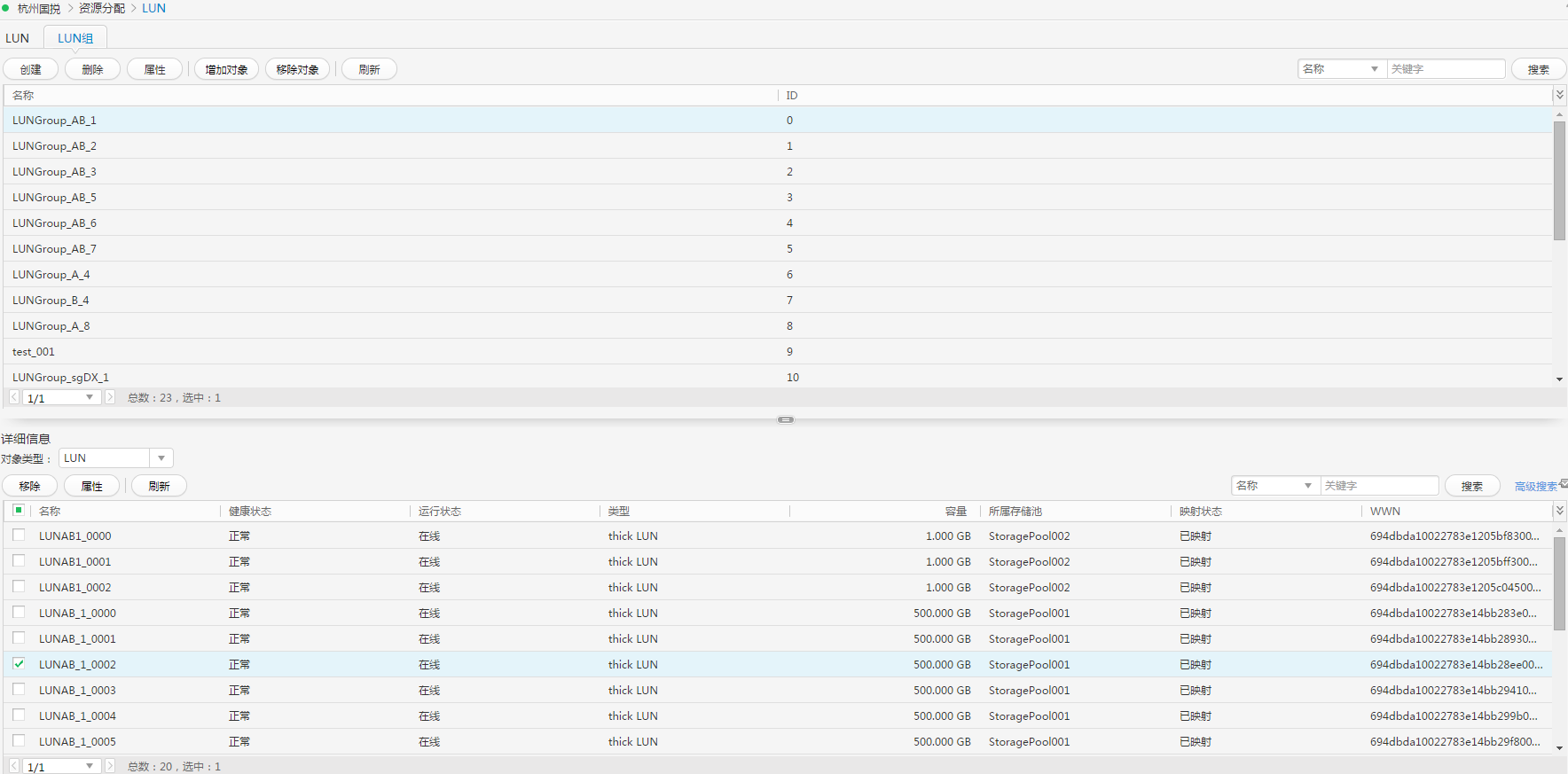Check the box for LUNAB1_0000

click(x=19, y=535)
